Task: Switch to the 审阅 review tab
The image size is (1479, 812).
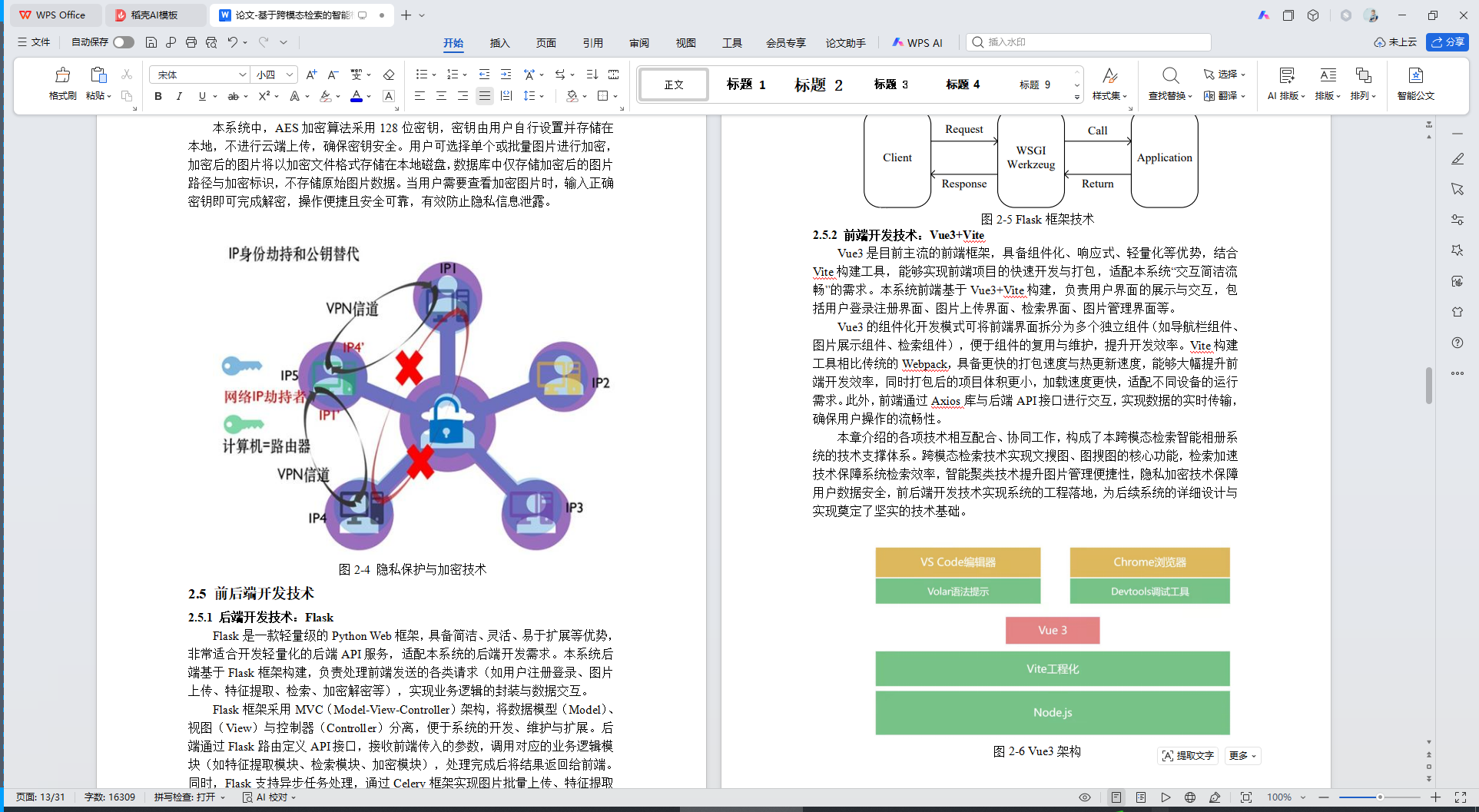Action: 639,43
